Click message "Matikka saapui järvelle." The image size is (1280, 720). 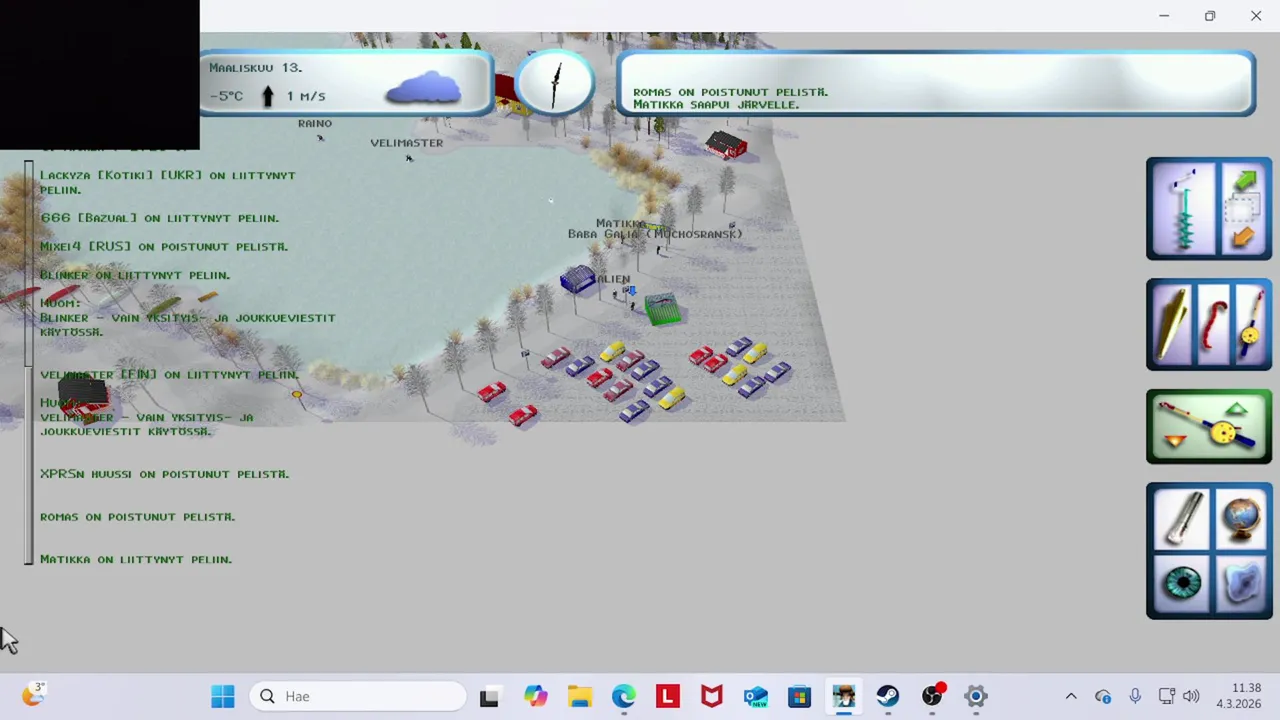tap(716, 105)
